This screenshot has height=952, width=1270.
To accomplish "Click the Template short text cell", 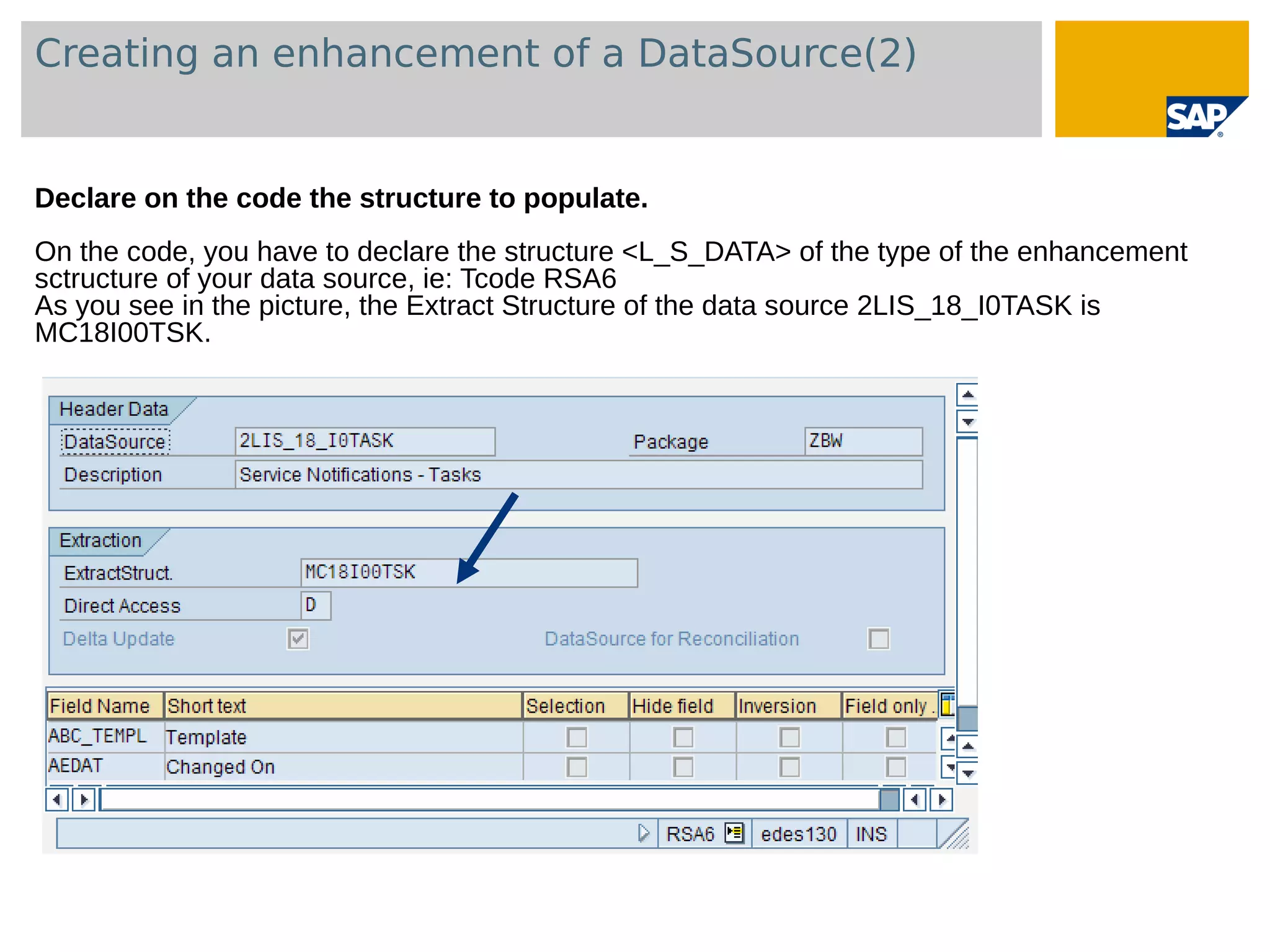I will pos(344,737).
